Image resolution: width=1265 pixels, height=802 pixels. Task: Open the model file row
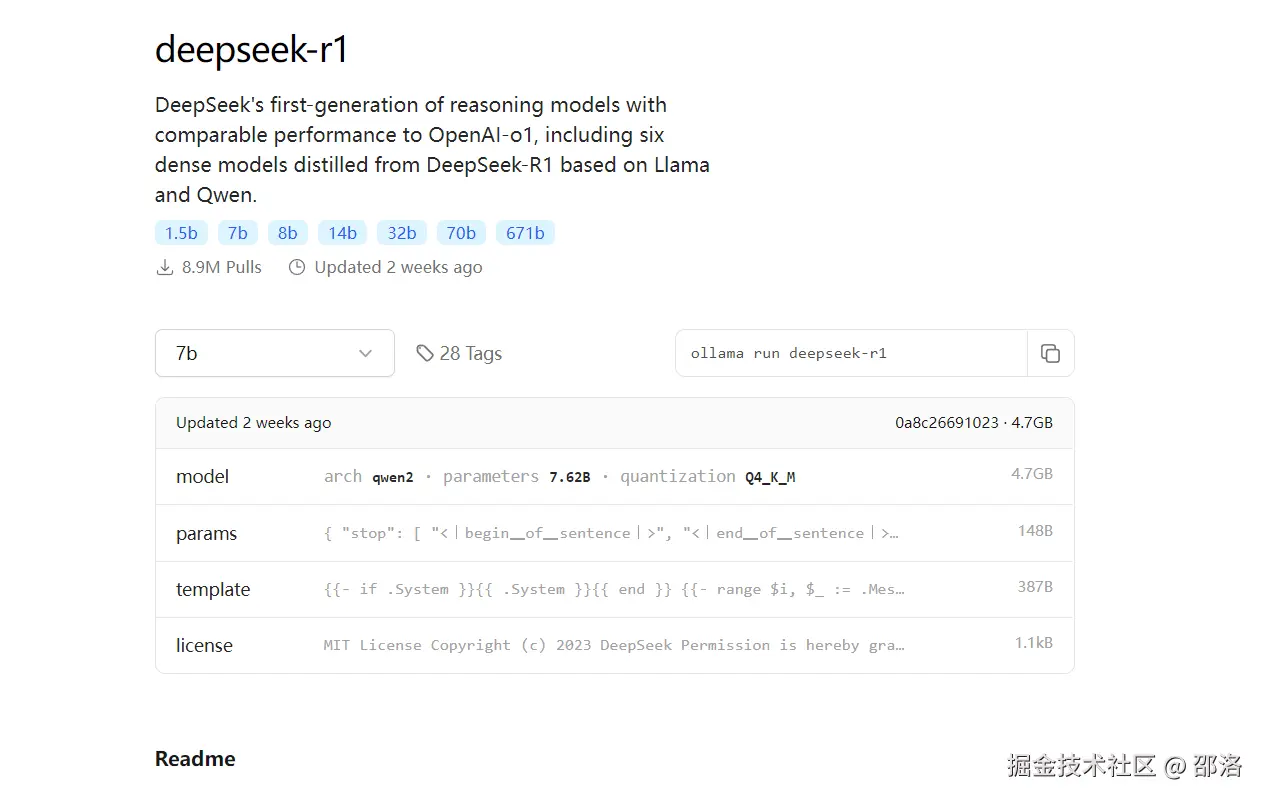tap(614, 477)
